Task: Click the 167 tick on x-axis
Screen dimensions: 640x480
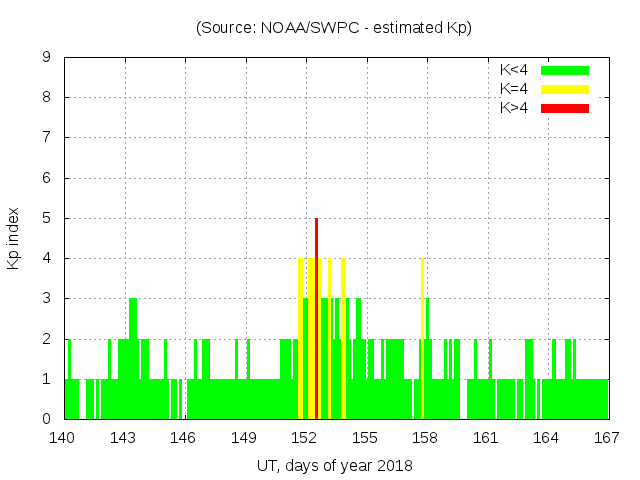Action: pos(607,437)
